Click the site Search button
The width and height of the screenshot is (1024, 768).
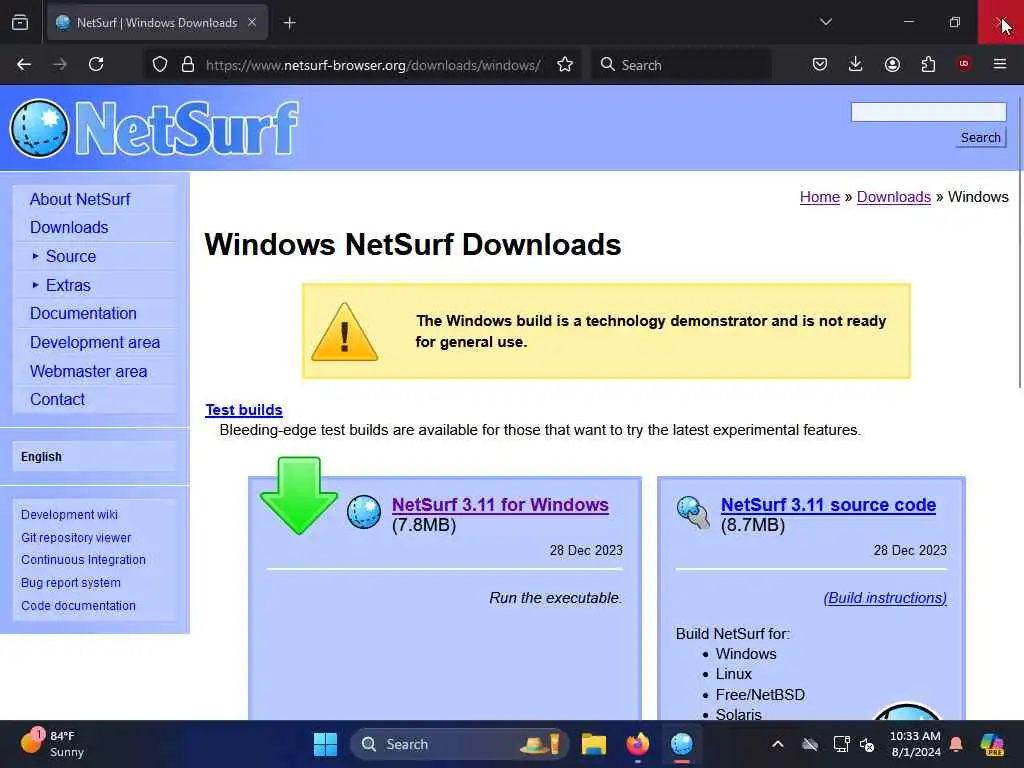pyautogui.click(x=980, y=137)
